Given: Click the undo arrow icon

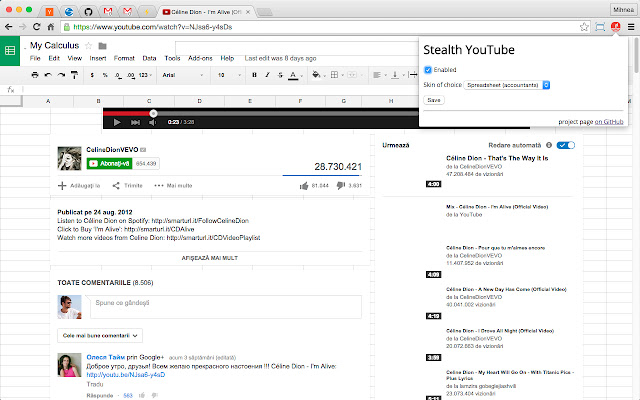Looking at the screenshot, I should pyautogui.click(x=48, y=75).
